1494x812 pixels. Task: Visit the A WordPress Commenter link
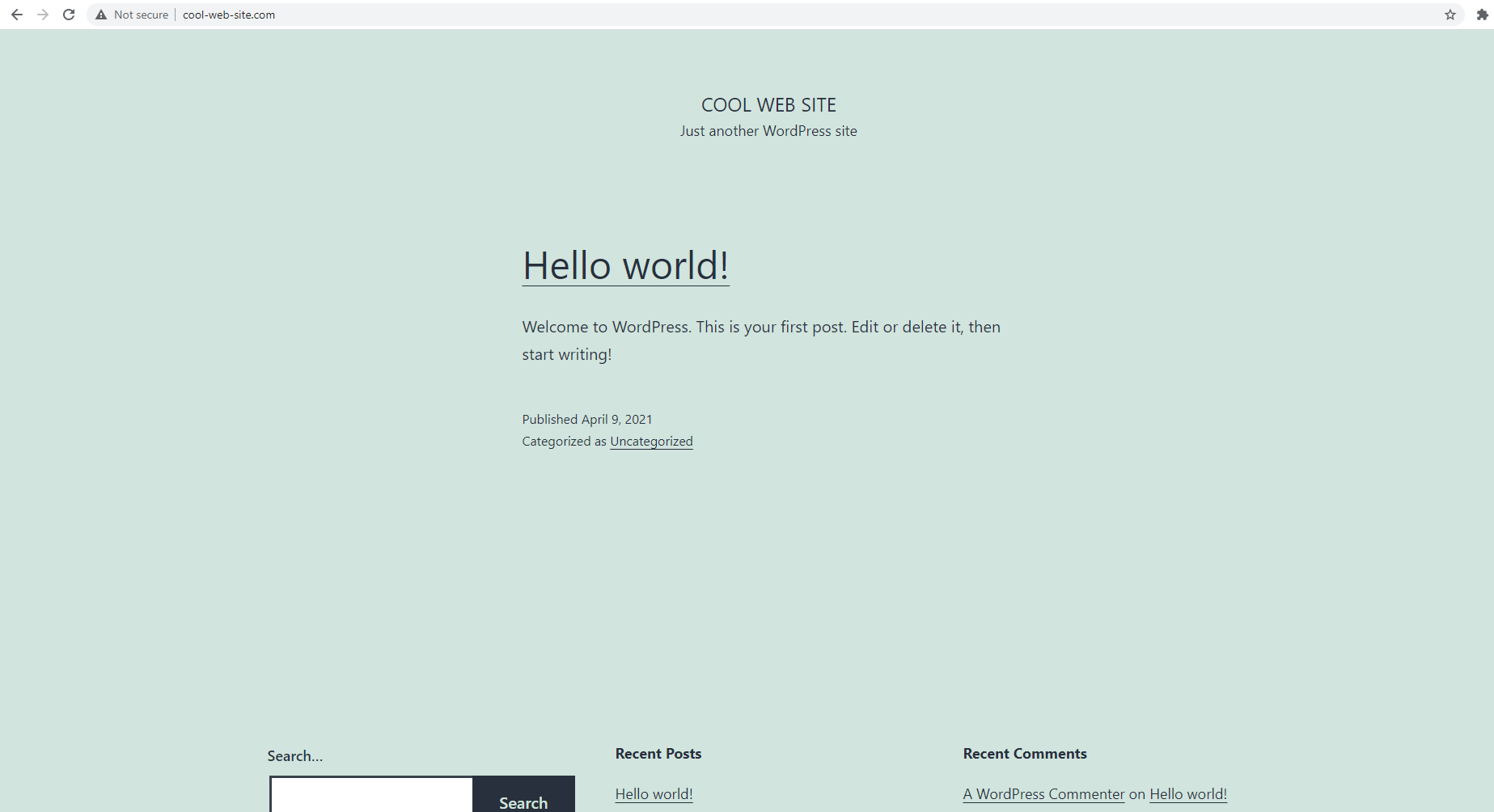(x=1043, y=794)
